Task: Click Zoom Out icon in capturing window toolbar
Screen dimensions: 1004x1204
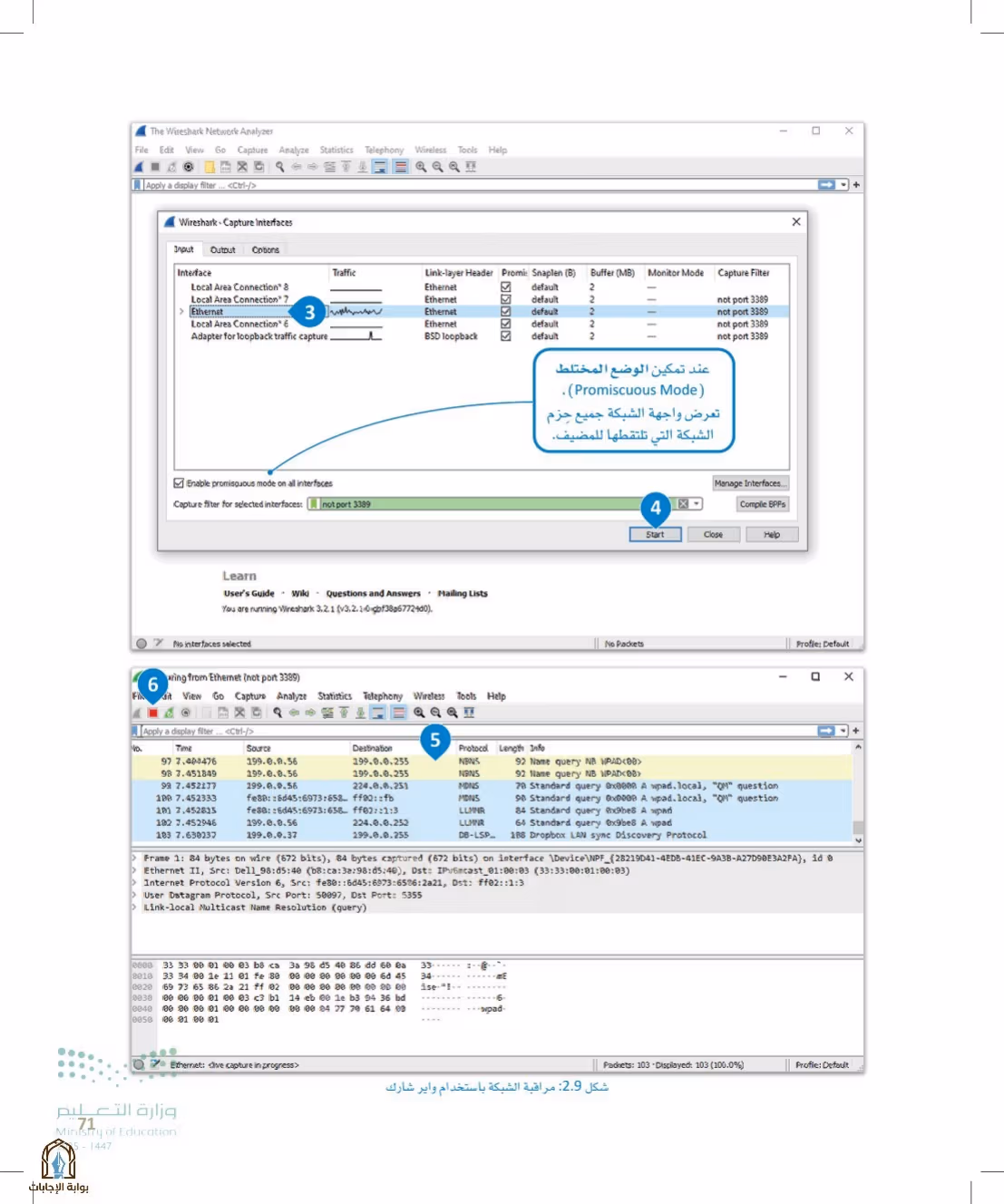Action: click(x=435, y=713)
